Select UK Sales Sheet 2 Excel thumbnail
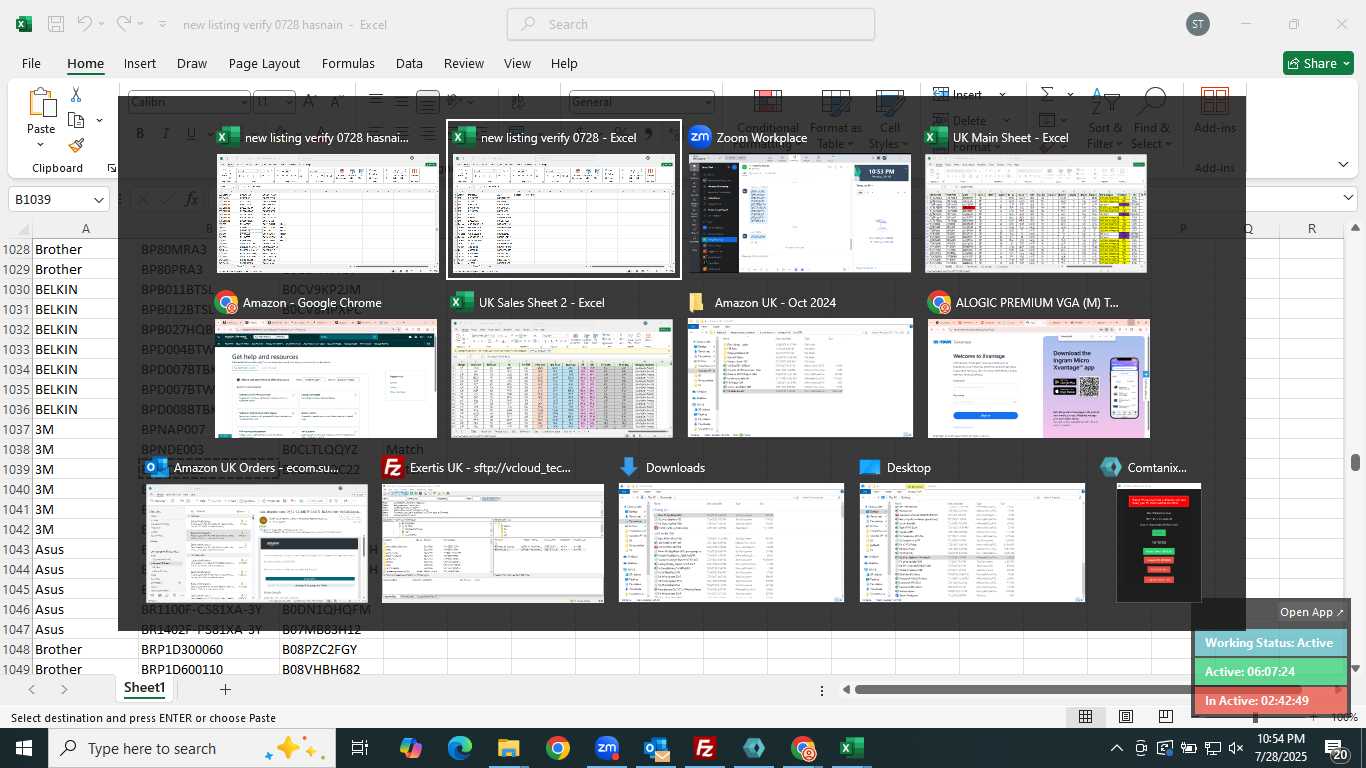1366x768 pixels. (x=562, y=364)
